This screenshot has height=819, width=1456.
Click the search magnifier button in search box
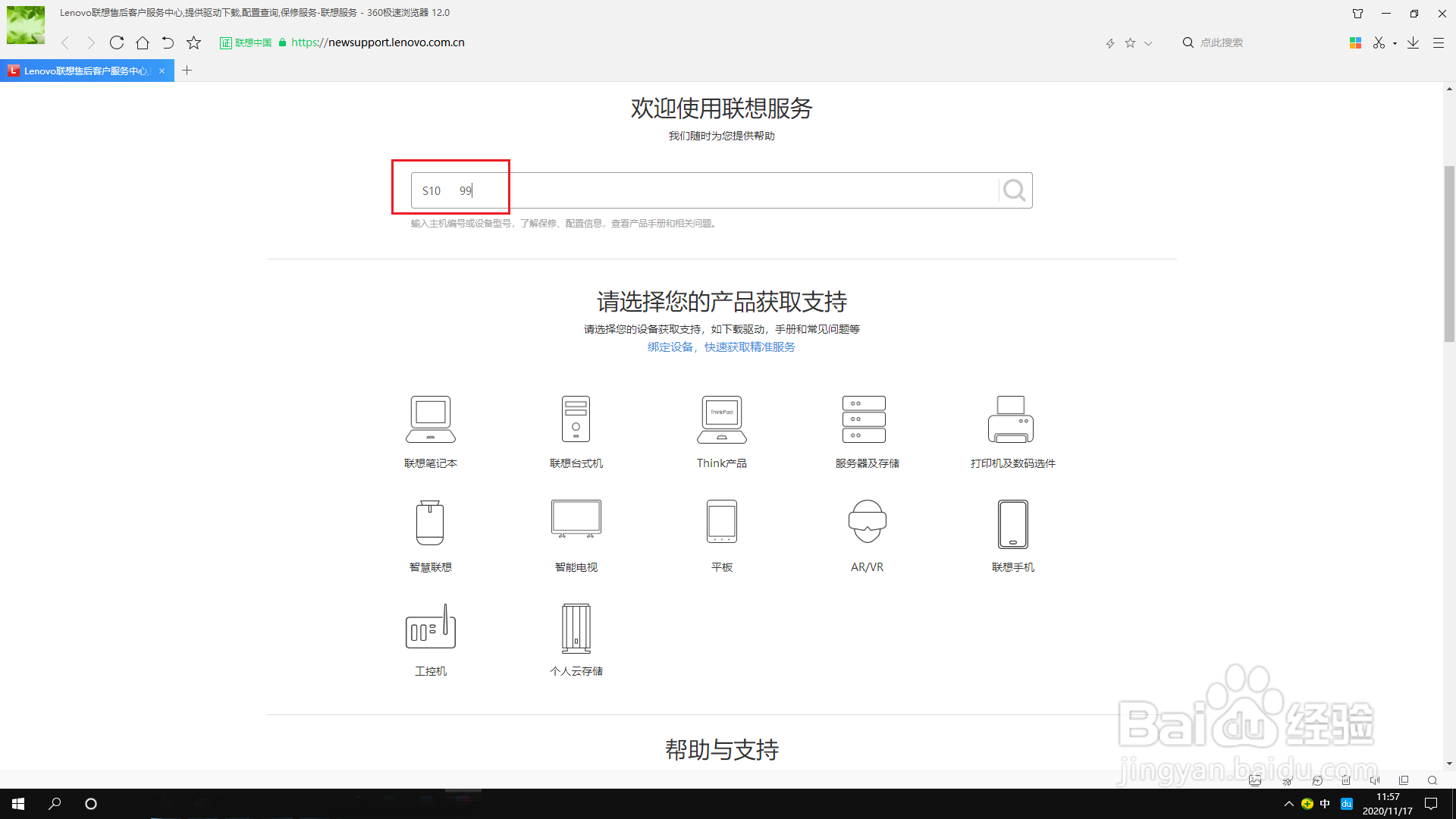pyautogui.click(x=1014, y=190)
